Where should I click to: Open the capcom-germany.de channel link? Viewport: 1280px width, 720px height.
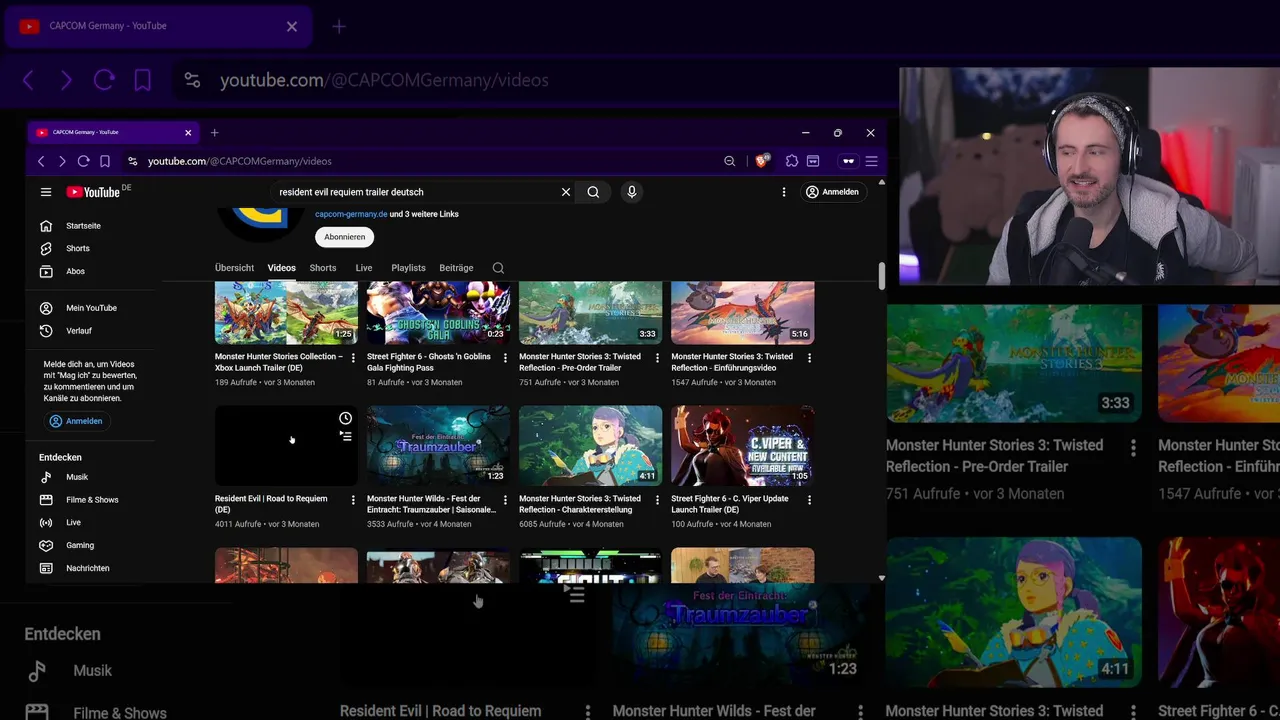(351, 214)
